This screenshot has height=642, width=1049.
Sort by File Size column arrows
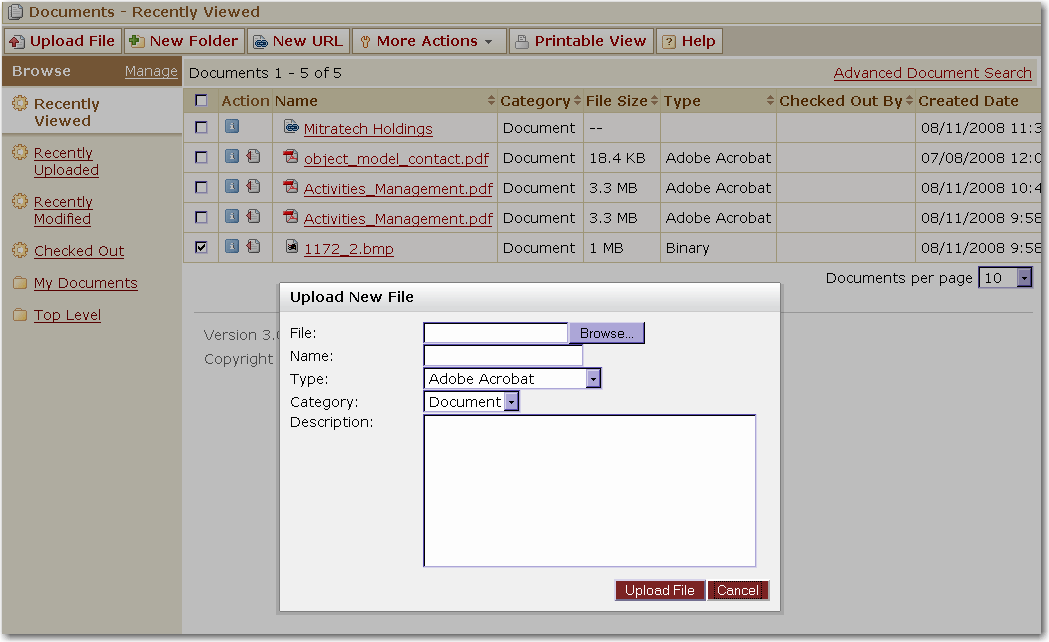pyautogui.click(x=654, y=100)
